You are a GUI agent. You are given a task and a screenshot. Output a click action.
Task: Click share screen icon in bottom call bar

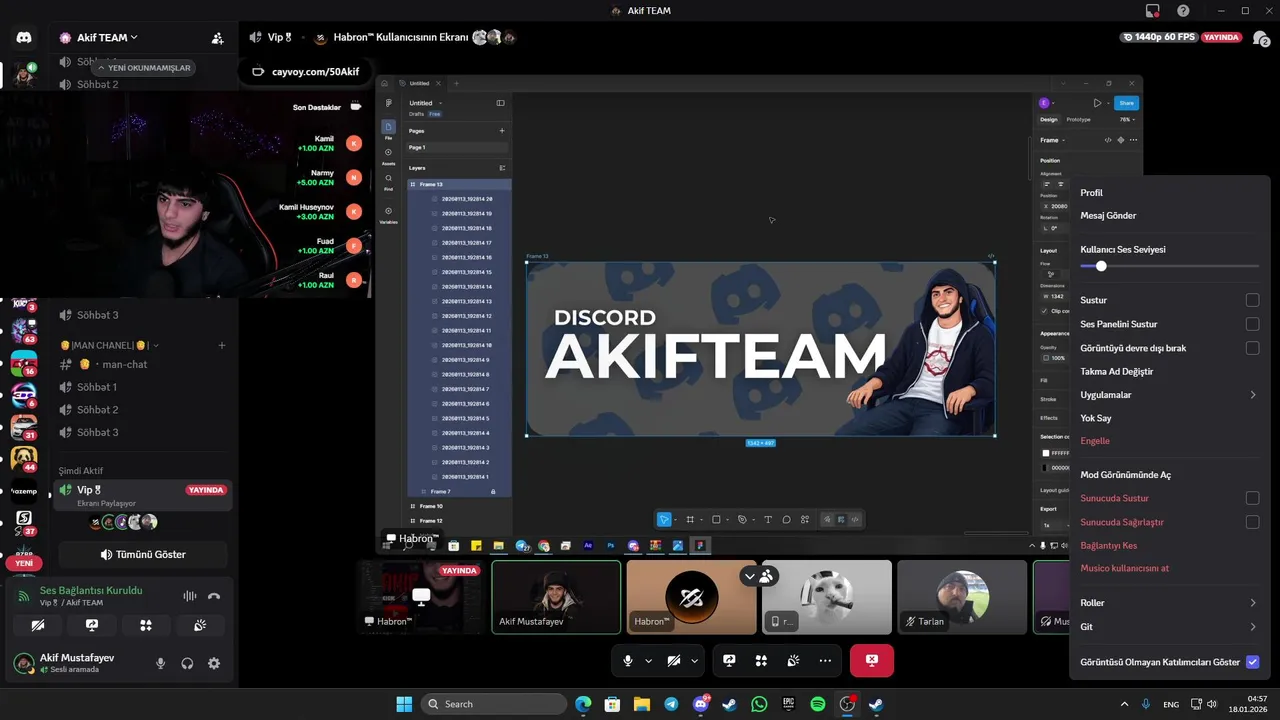pyautogui.click(x=729, y=660)
